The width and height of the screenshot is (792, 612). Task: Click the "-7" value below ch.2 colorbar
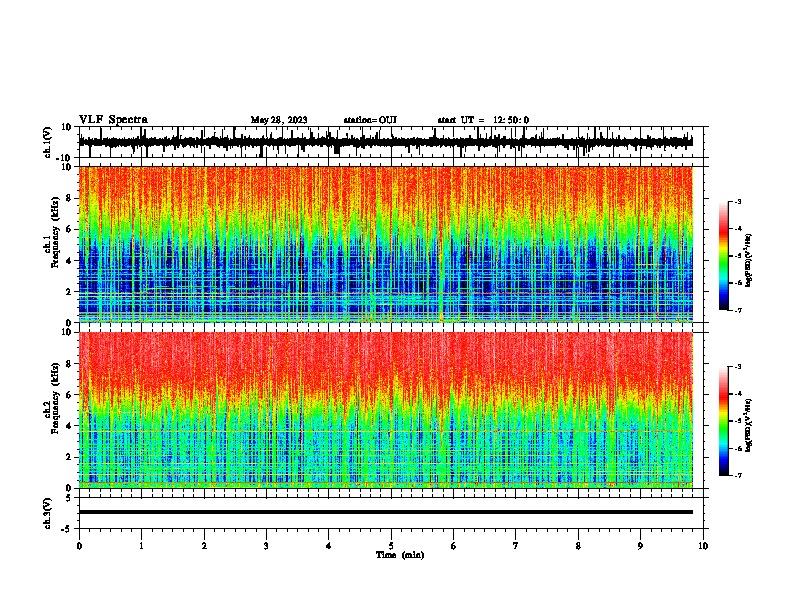[x=737, y=475]
